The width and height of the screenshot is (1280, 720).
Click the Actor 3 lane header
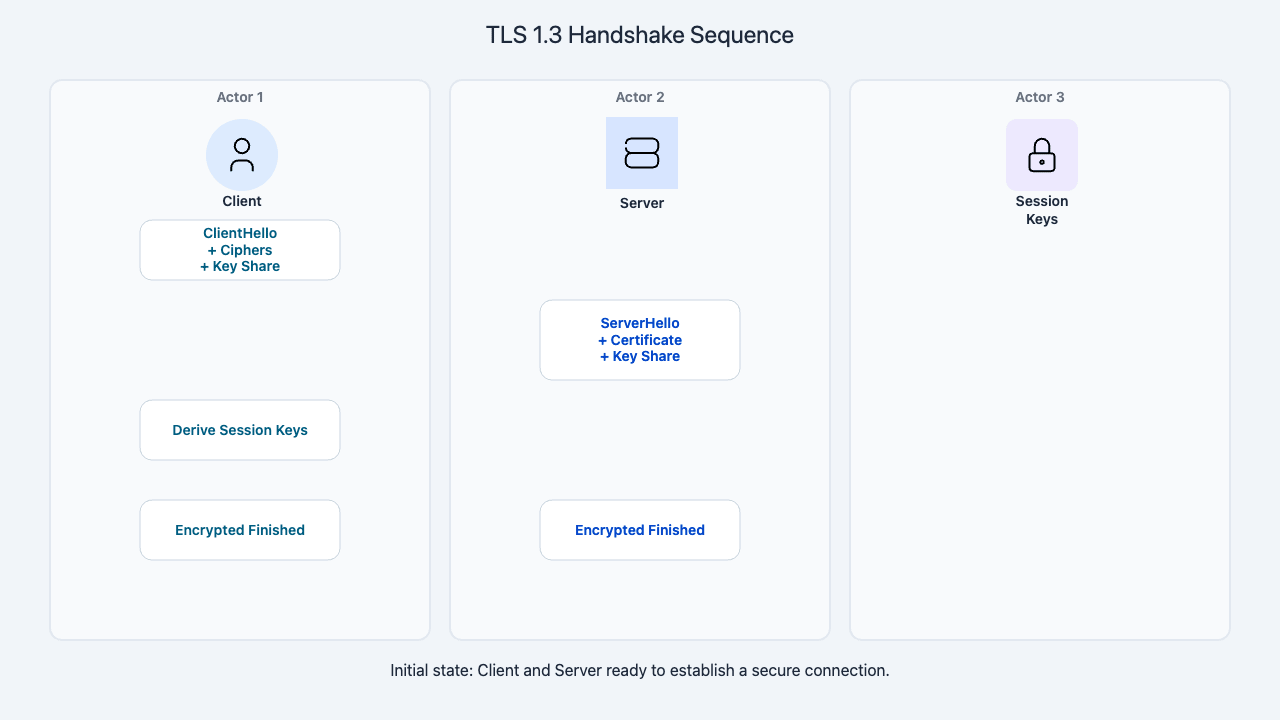[x=1040, y=97]
